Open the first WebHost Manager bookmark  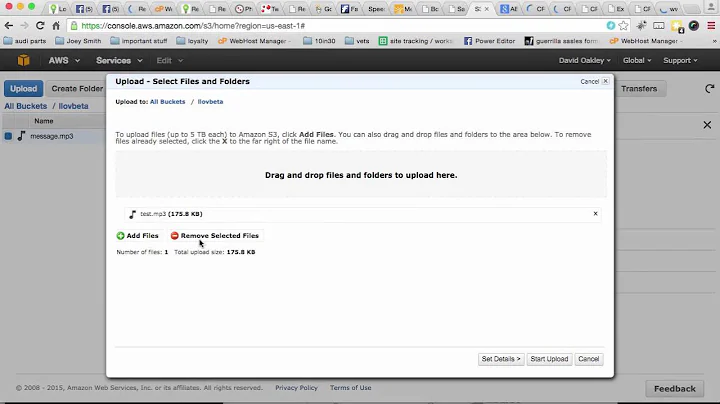(x=255, y=41)
